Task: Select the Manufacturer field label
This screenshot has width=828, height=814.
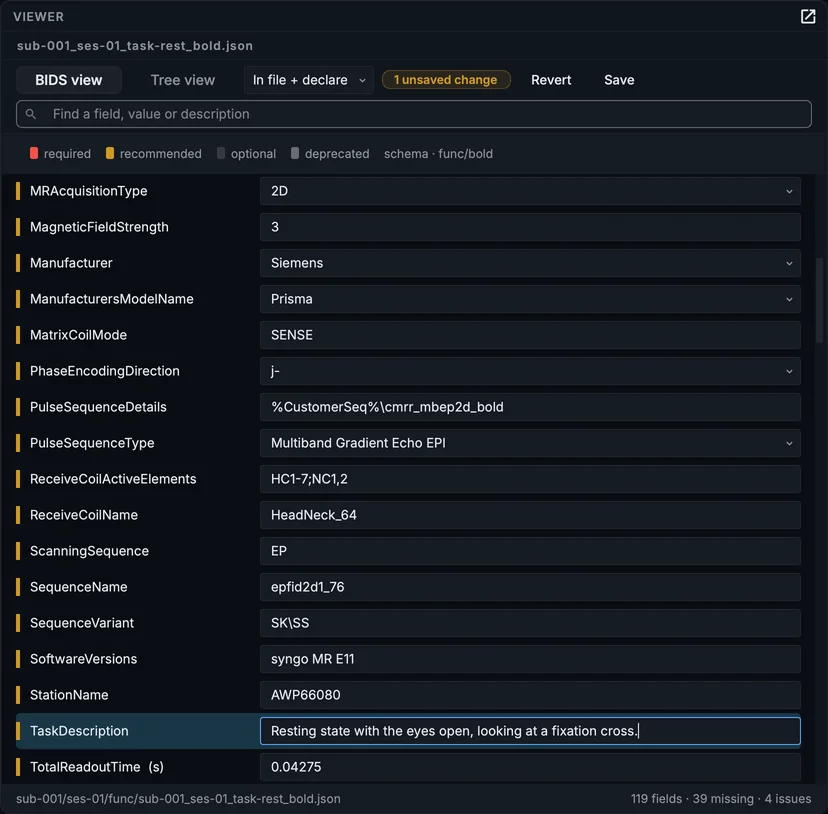Action: [x=71, y=263]
